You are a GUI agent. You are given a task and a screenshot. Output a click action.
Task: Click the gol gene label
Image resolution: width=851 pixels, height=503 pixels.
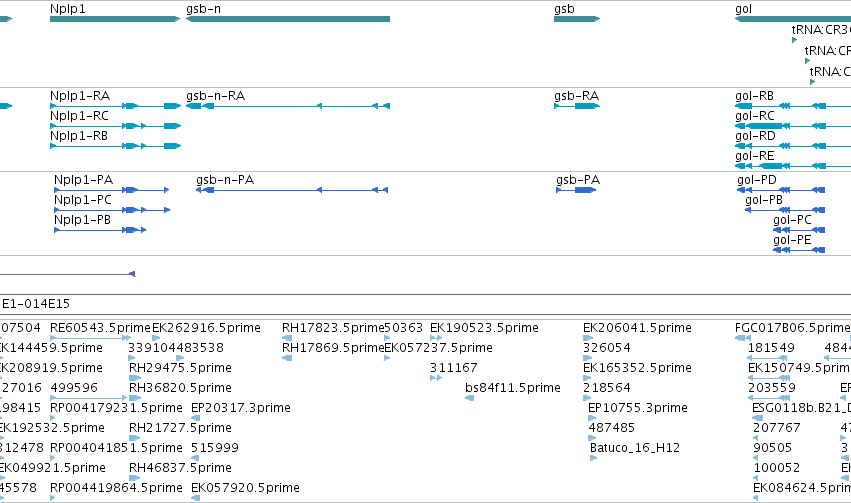click(744, 9)
